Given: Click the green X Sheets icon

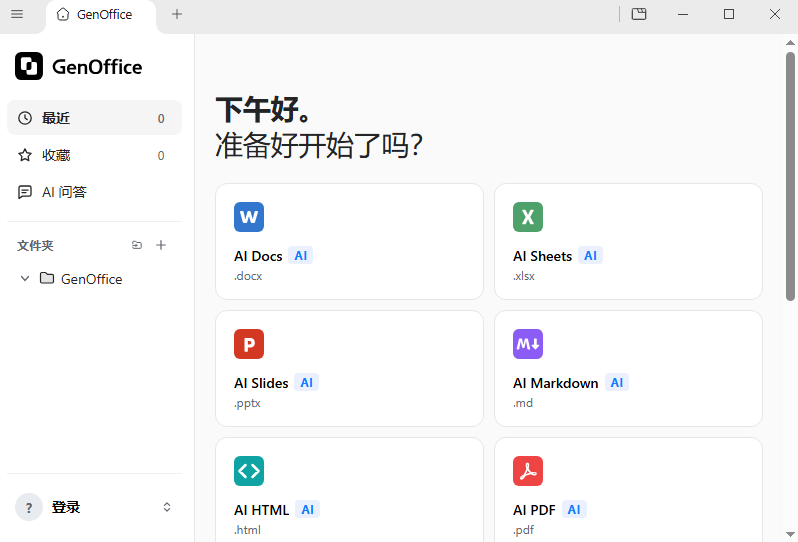Looking at the screenshot, I should tap(528, 217).
